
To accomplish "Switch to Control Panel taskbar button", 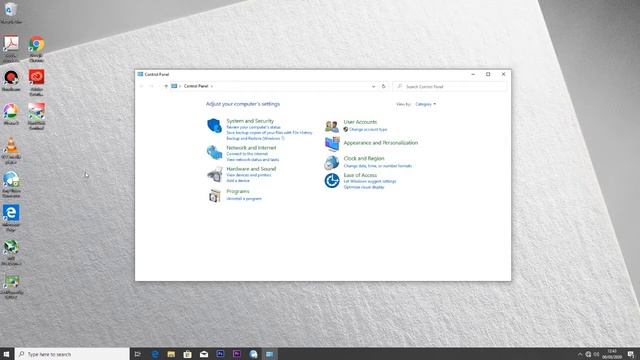I will coord(269,354).
